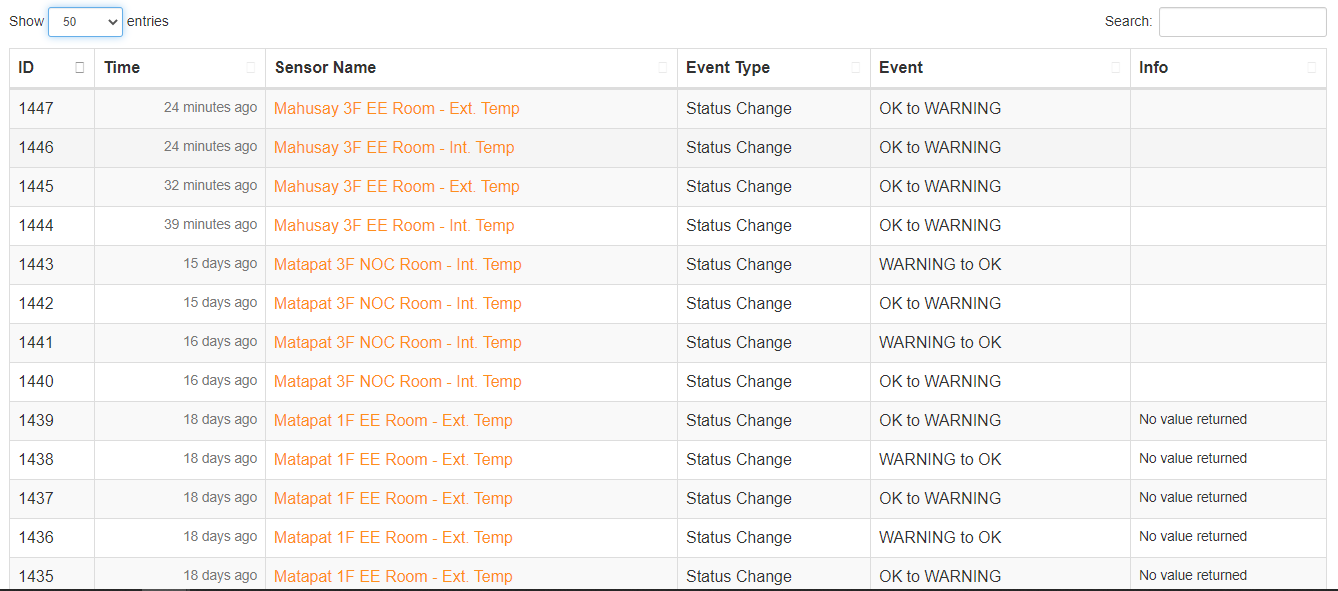1338x591 pixels.
Task: Click the Event Type column header text
Action: click(728, 68)
